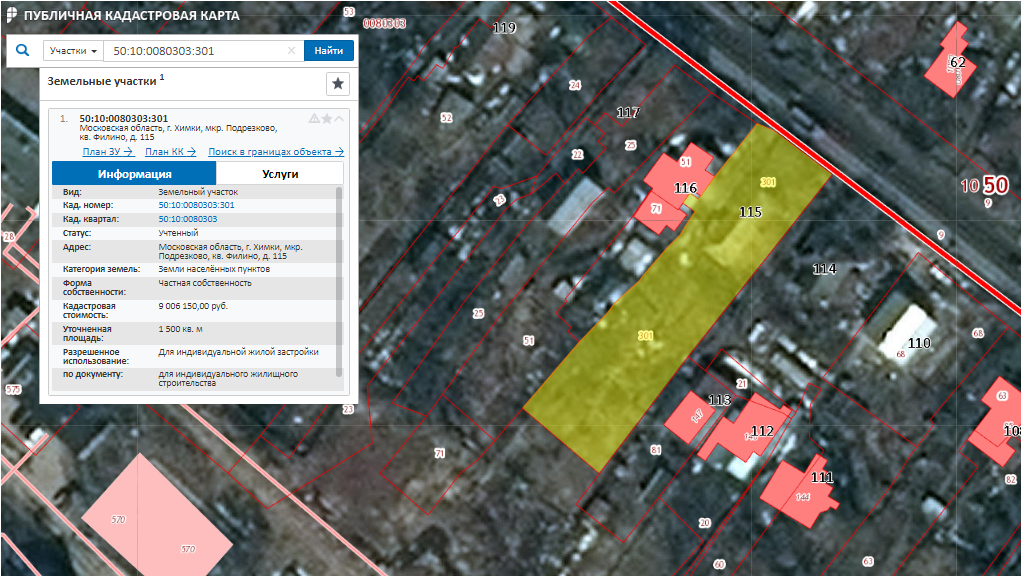Click the cadastral number search field
Image resolution: width=1022 pixels, height=577 pixels.
pyautogui.click(x=195, y=51)
